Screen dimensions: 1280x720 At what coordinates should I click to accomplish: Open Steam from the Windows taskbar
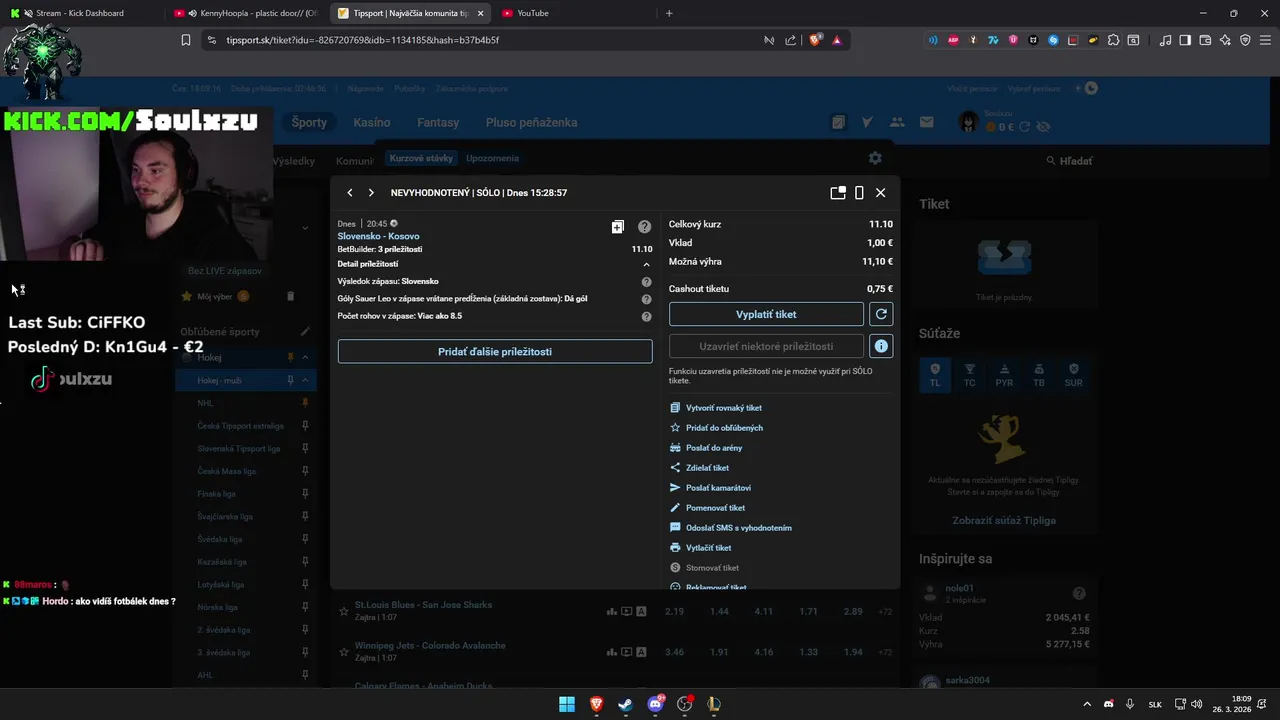coord(625,704)
